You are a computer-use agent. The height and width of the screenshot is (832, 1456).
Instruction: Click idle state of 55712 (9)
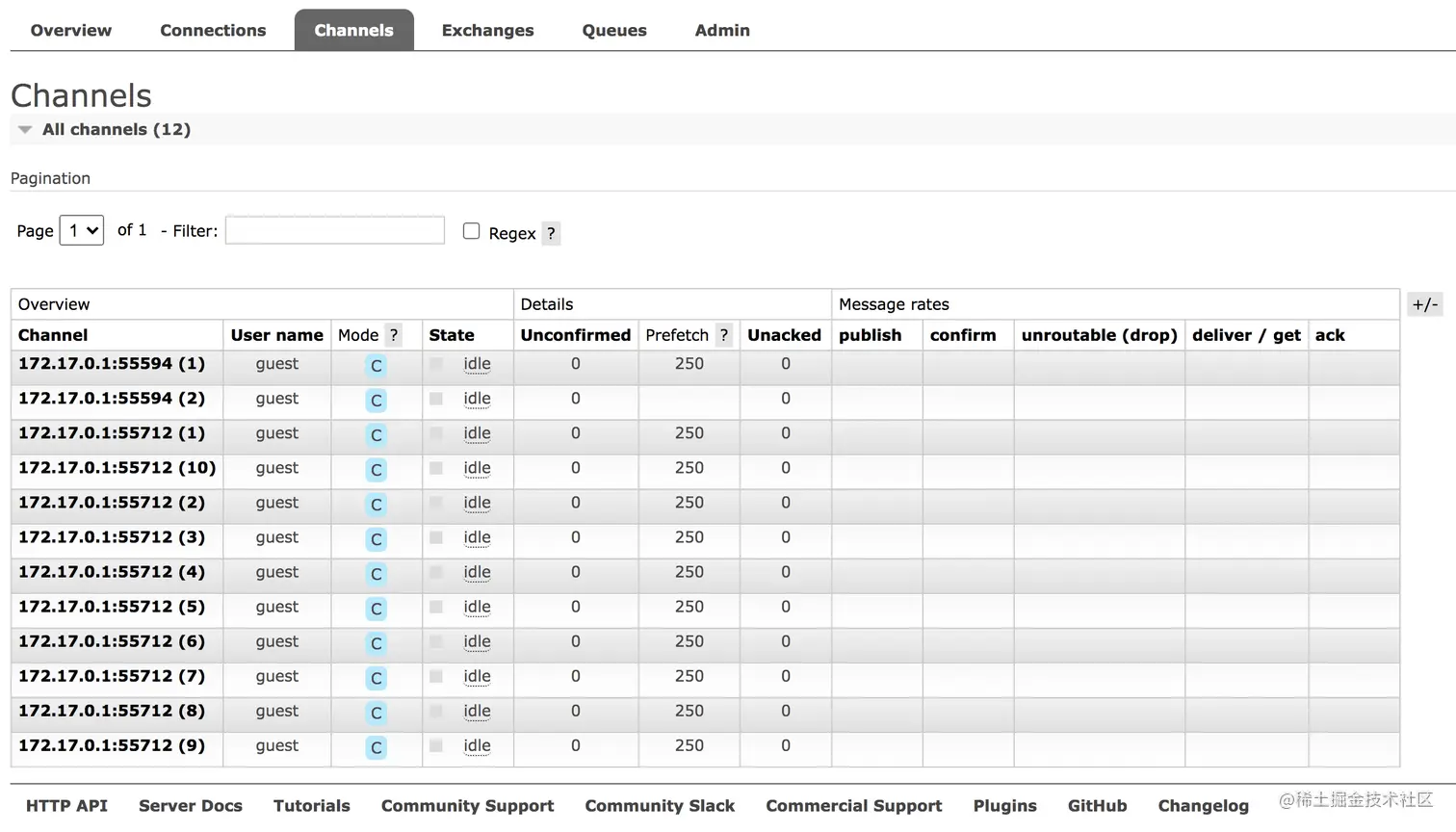pos(477,745)
